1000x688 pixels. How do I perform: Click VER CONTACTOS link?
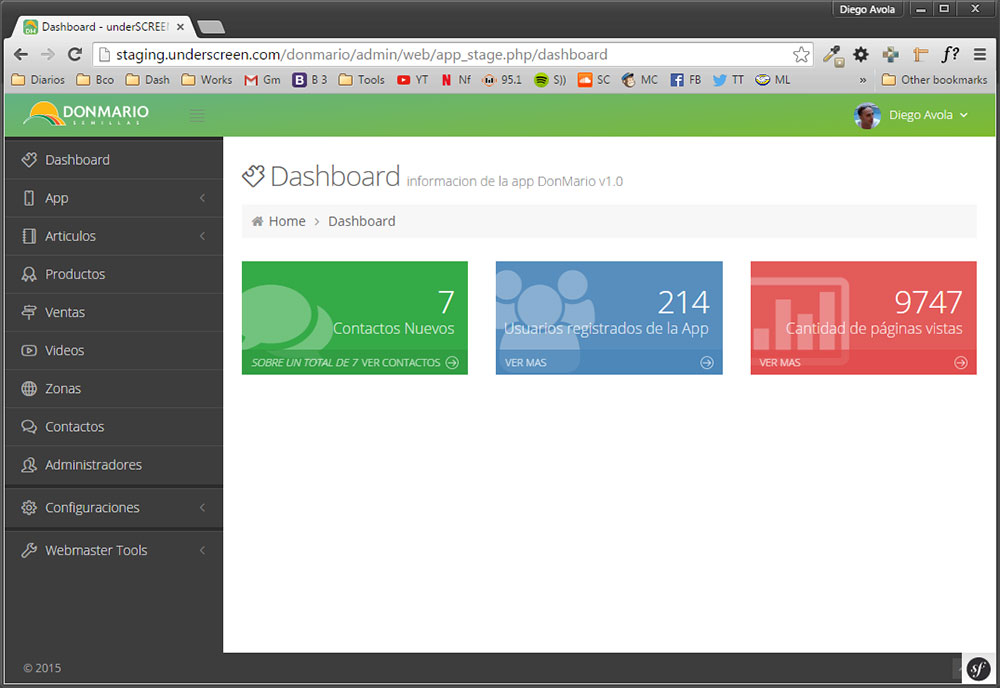[x=401, y=362]
